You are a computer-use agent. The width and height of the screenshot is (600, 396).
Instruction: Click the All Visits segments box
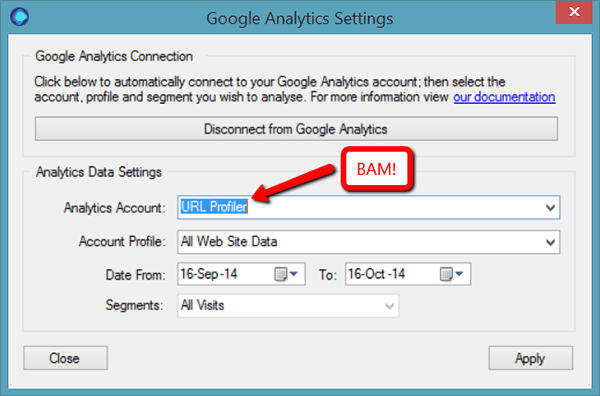288,306
